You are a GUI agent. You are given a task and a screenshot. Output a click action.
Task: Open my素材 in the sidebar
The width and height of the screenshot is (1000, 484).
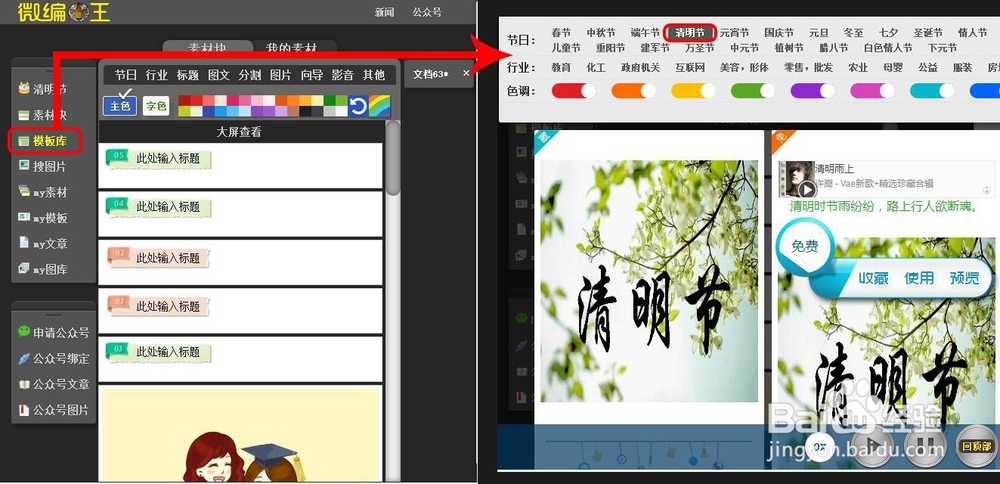pos(42,192)
